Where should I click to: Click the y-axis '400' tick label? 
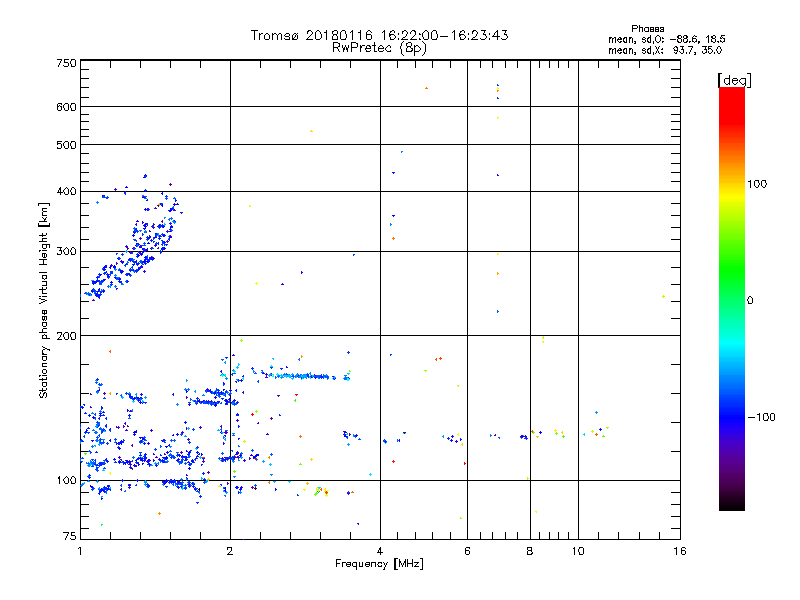[66, 192]
